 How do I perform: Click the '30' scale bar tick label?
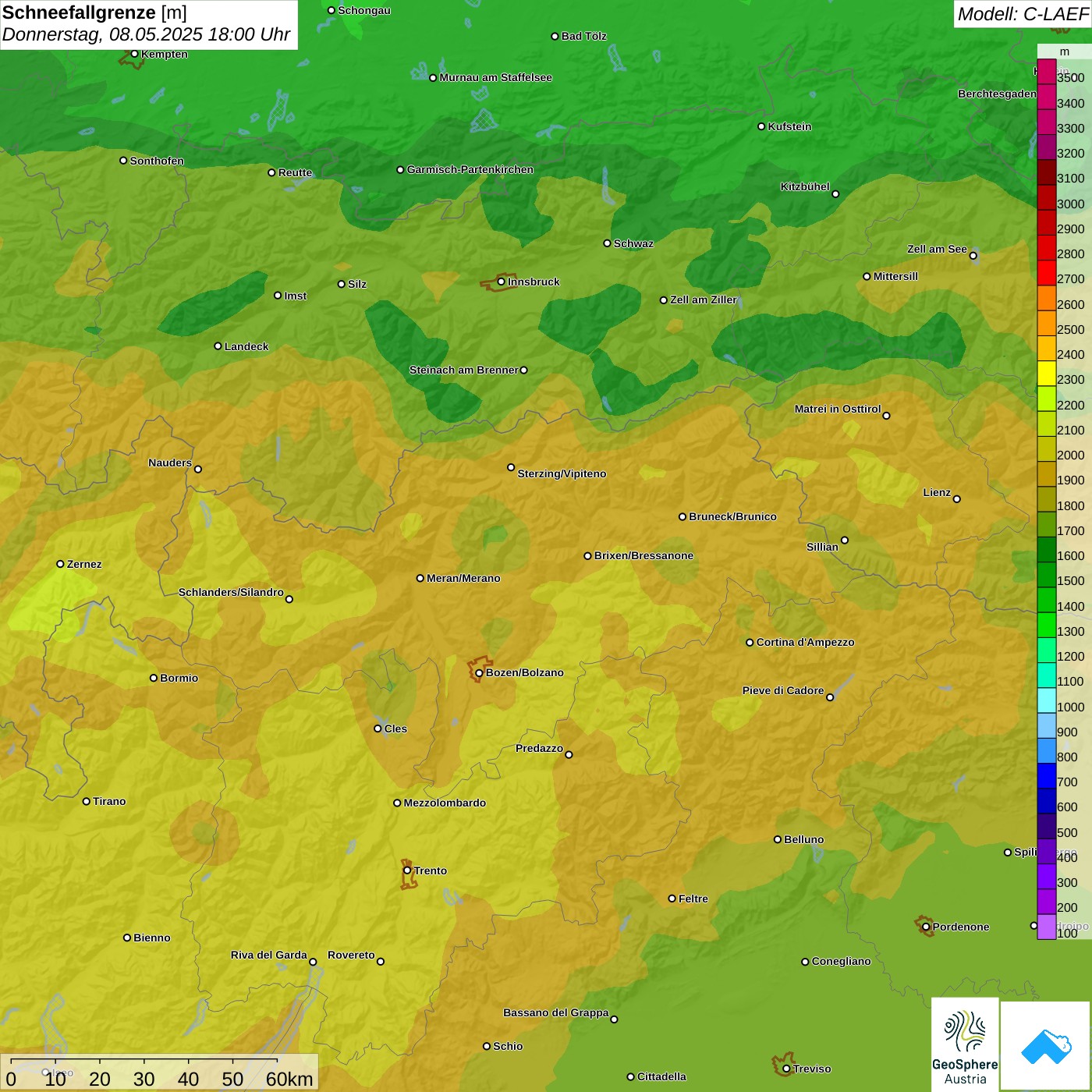144,1079
